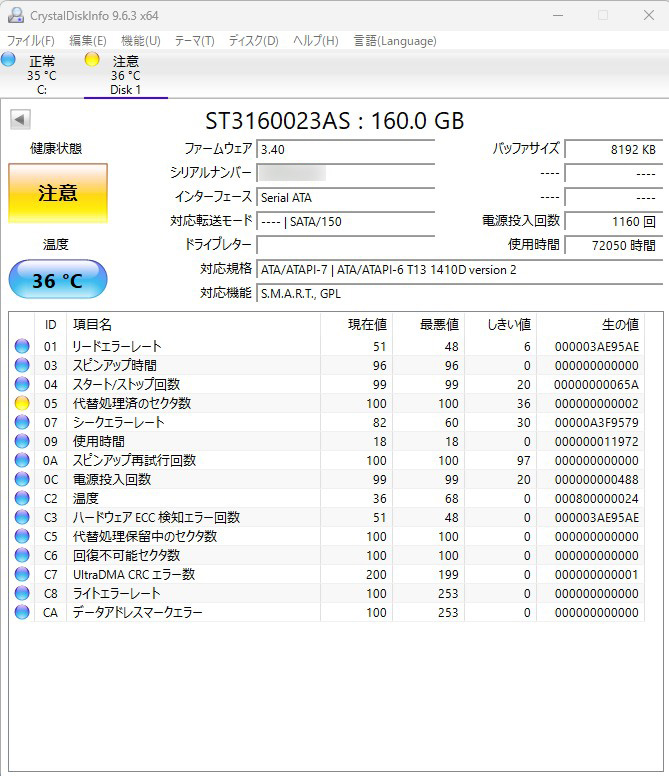669x776 pixels.
Task: Click raw value 000800000024 of 温度 row
Action: click(597, 498)
